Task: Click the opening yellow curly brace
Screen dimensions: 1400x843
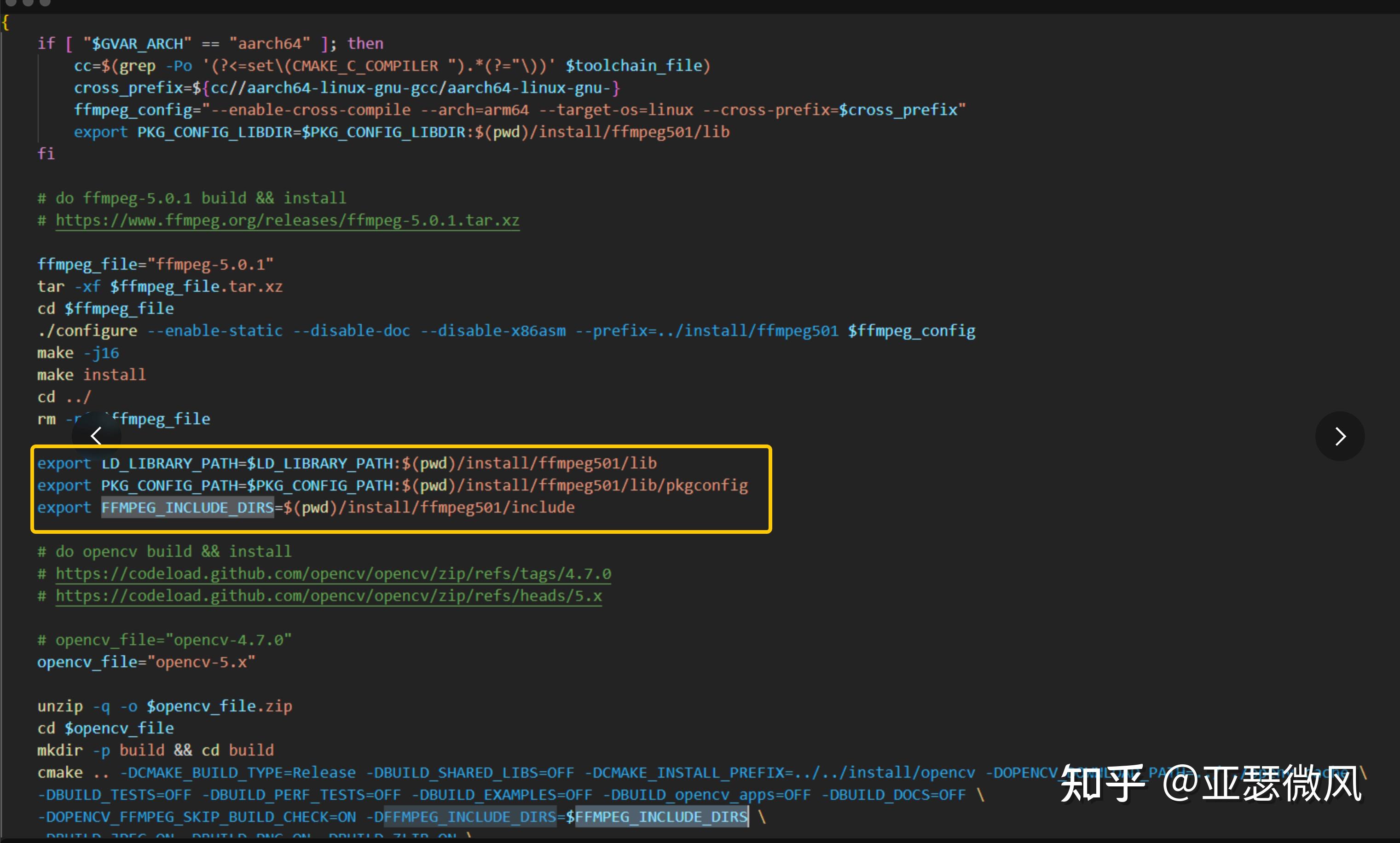Action: [x=5, y=23]
